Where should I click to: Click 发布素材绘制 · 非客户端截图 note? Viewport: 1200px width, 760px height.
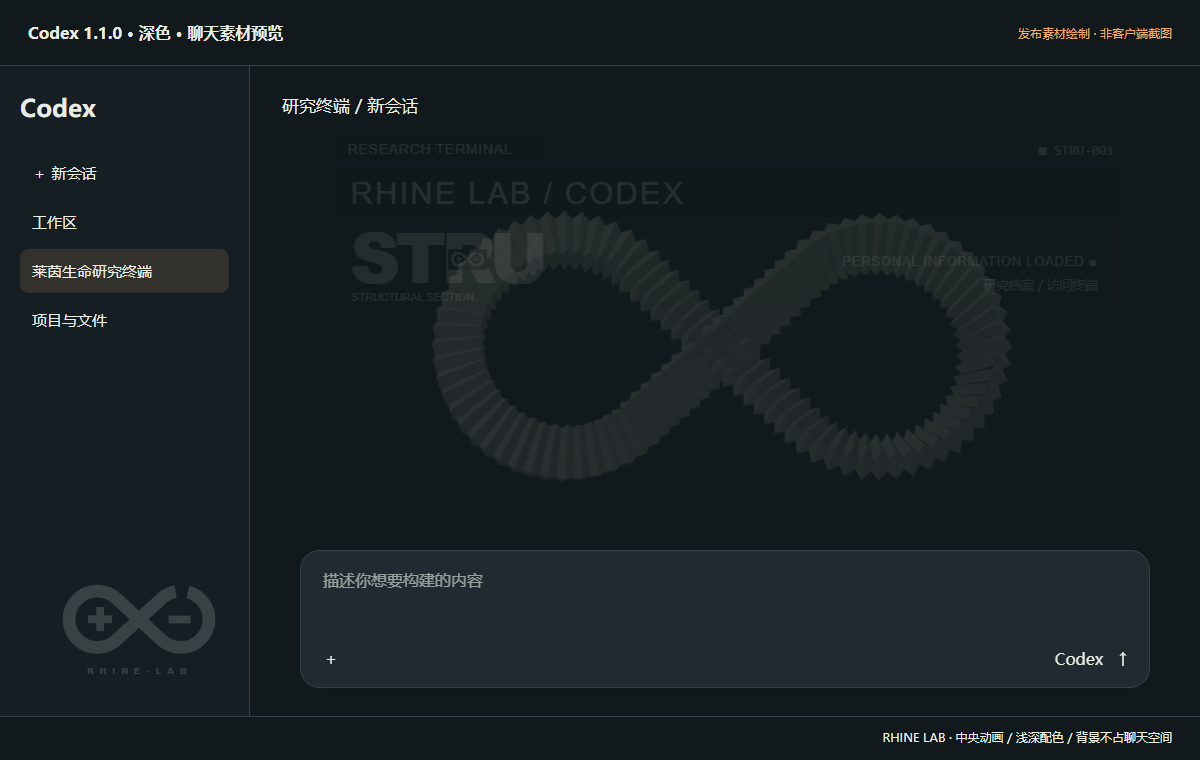click(x=1095, y=34)
